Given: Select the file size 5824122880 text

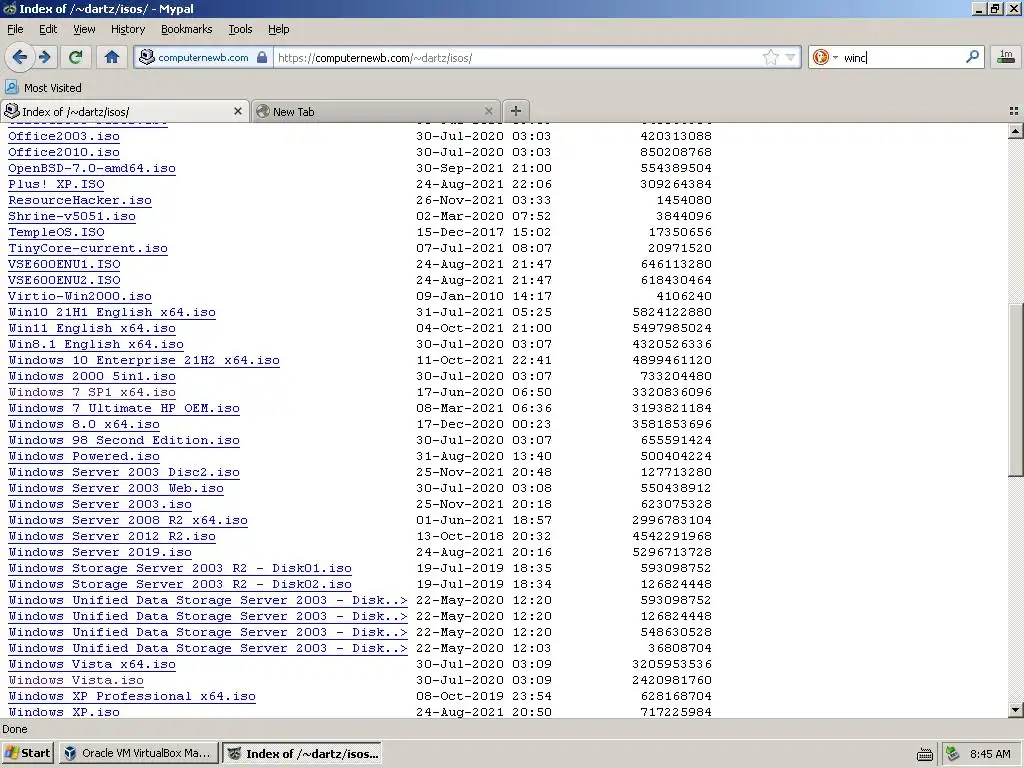Looking at the screenshot, I should 672,312.
